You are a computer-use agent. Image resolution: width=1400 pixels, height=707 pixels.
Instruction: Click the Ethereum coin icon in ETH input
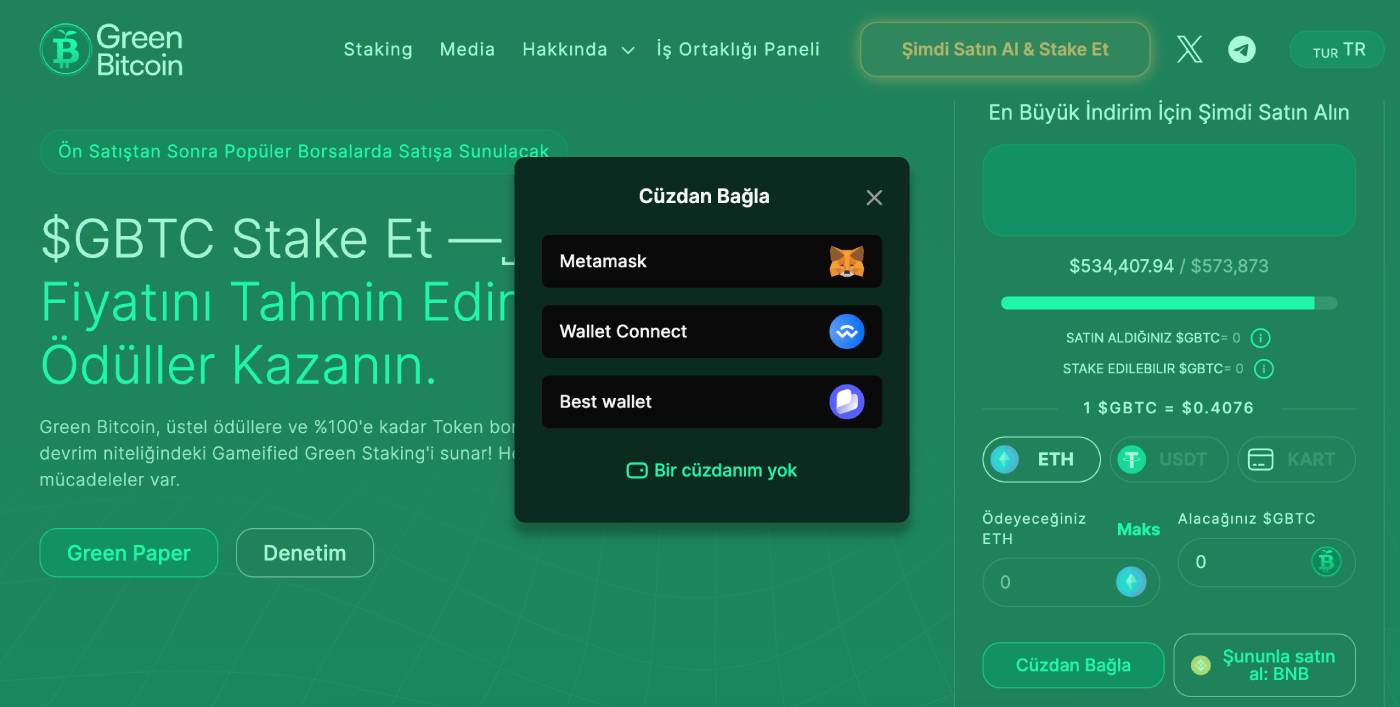[1131, 582]
